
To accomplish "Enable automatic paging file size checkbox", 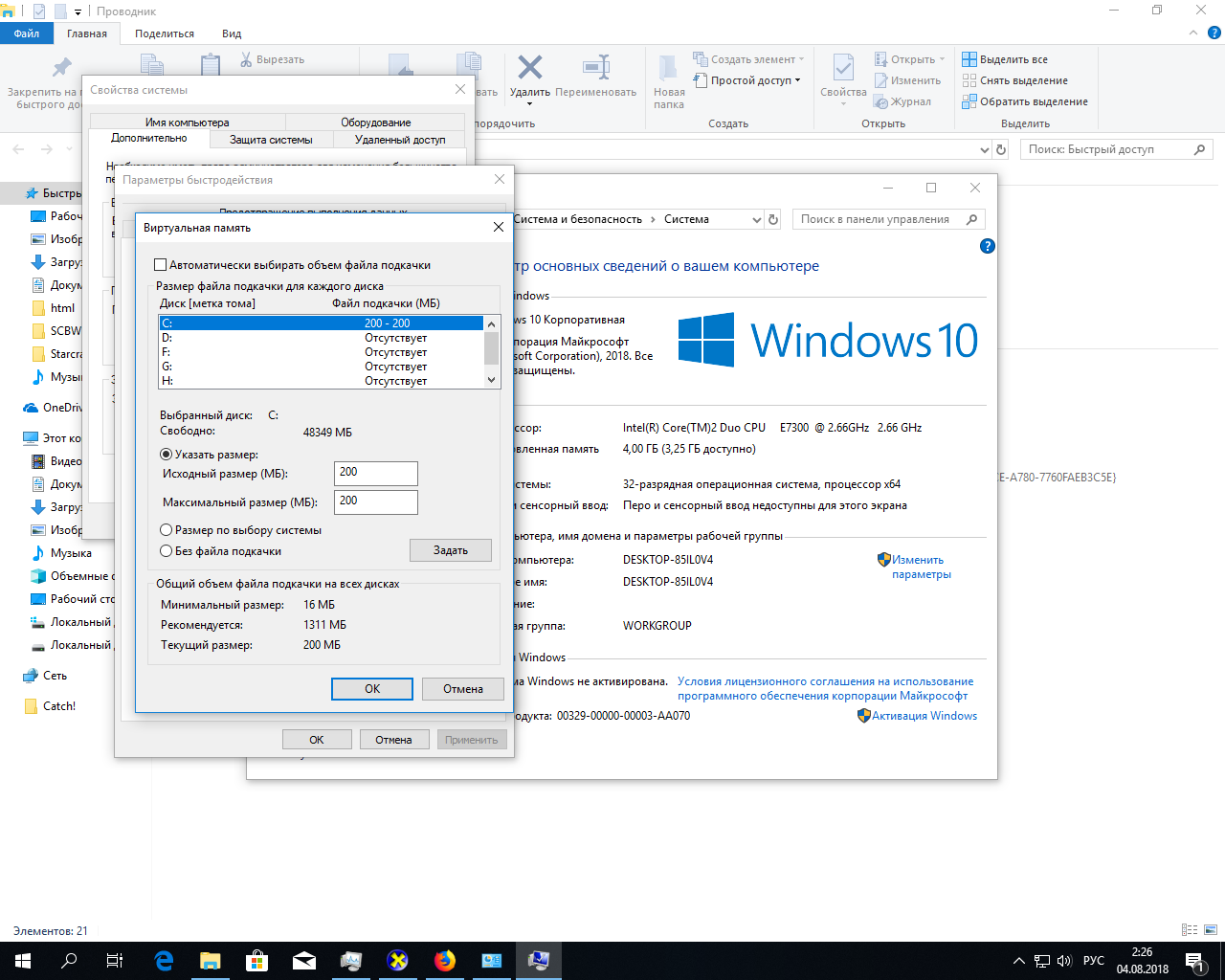I will pos(161,265).
